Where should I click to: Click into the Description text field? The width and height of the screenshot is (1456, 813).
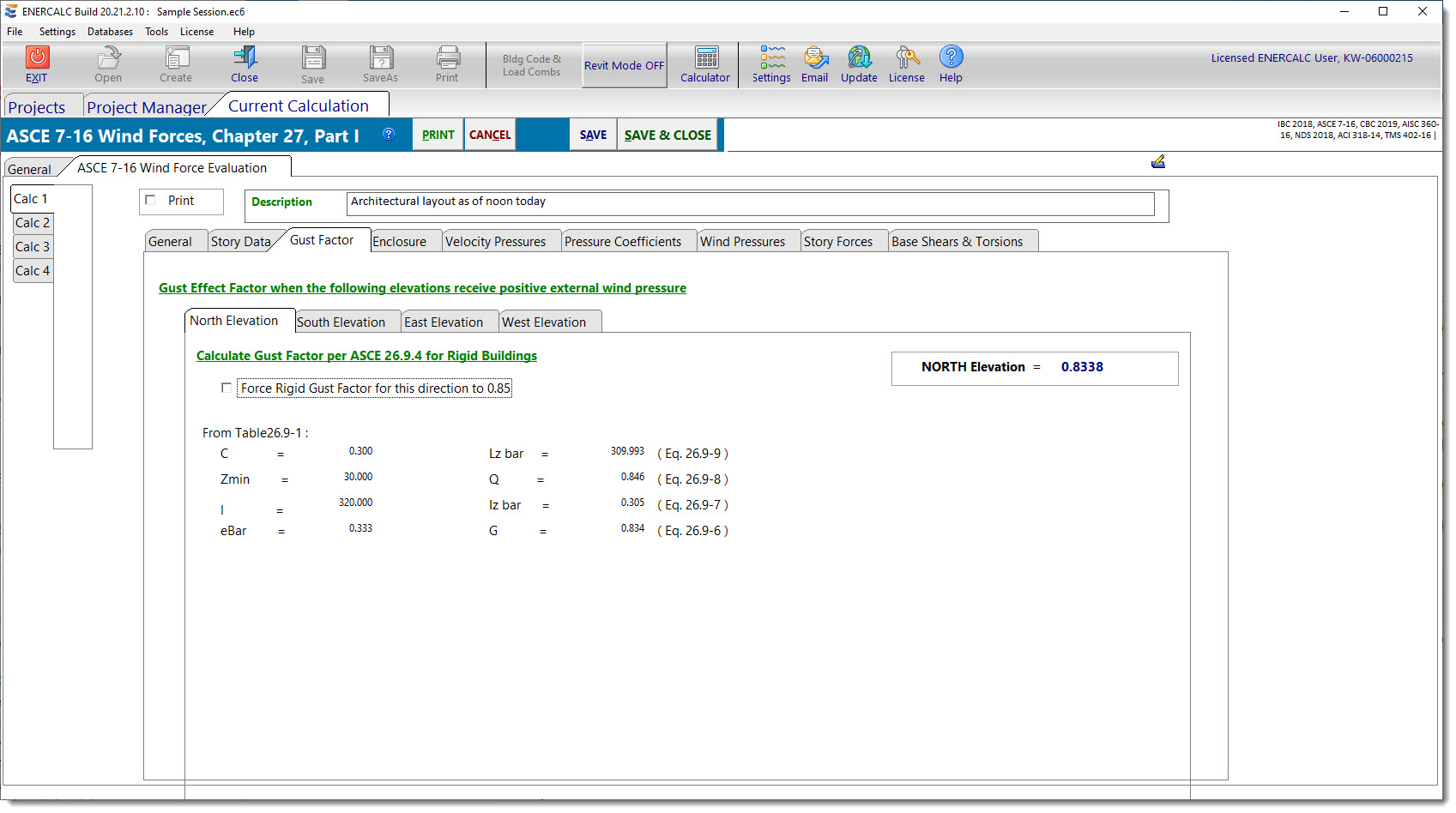coord(749,203)
